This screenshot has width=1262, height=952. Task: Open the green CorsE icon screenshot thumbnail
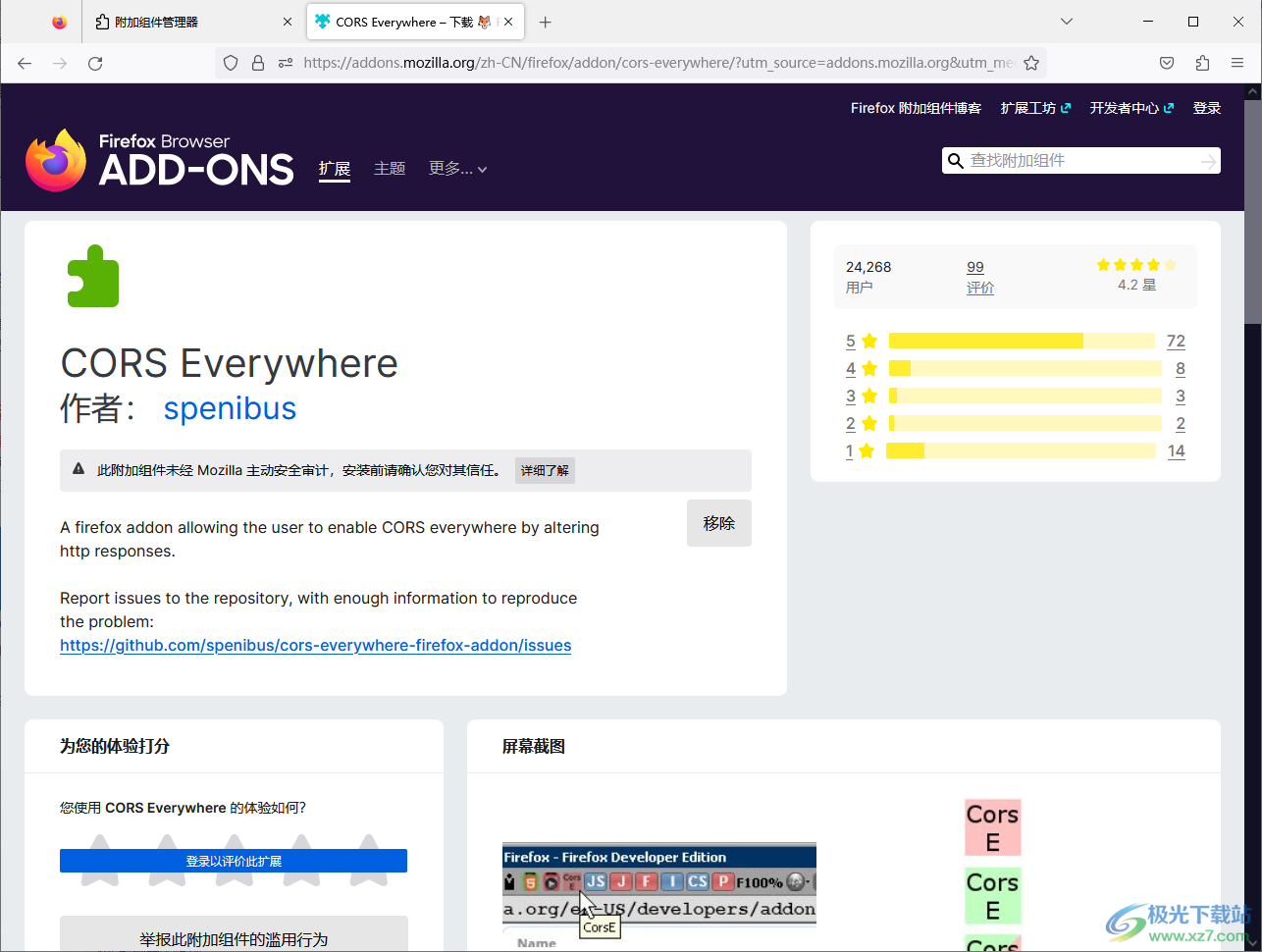point(992,895)
